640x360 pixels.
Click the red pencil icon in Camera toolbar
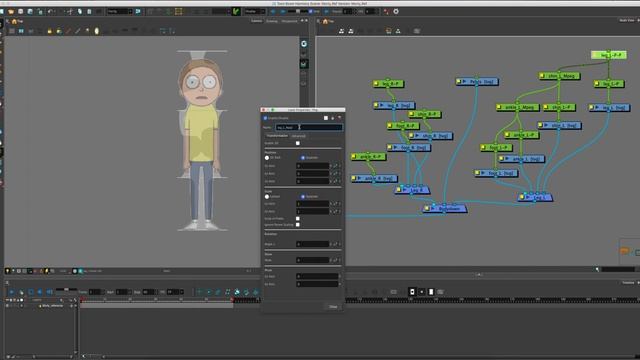tap(68, 31)
